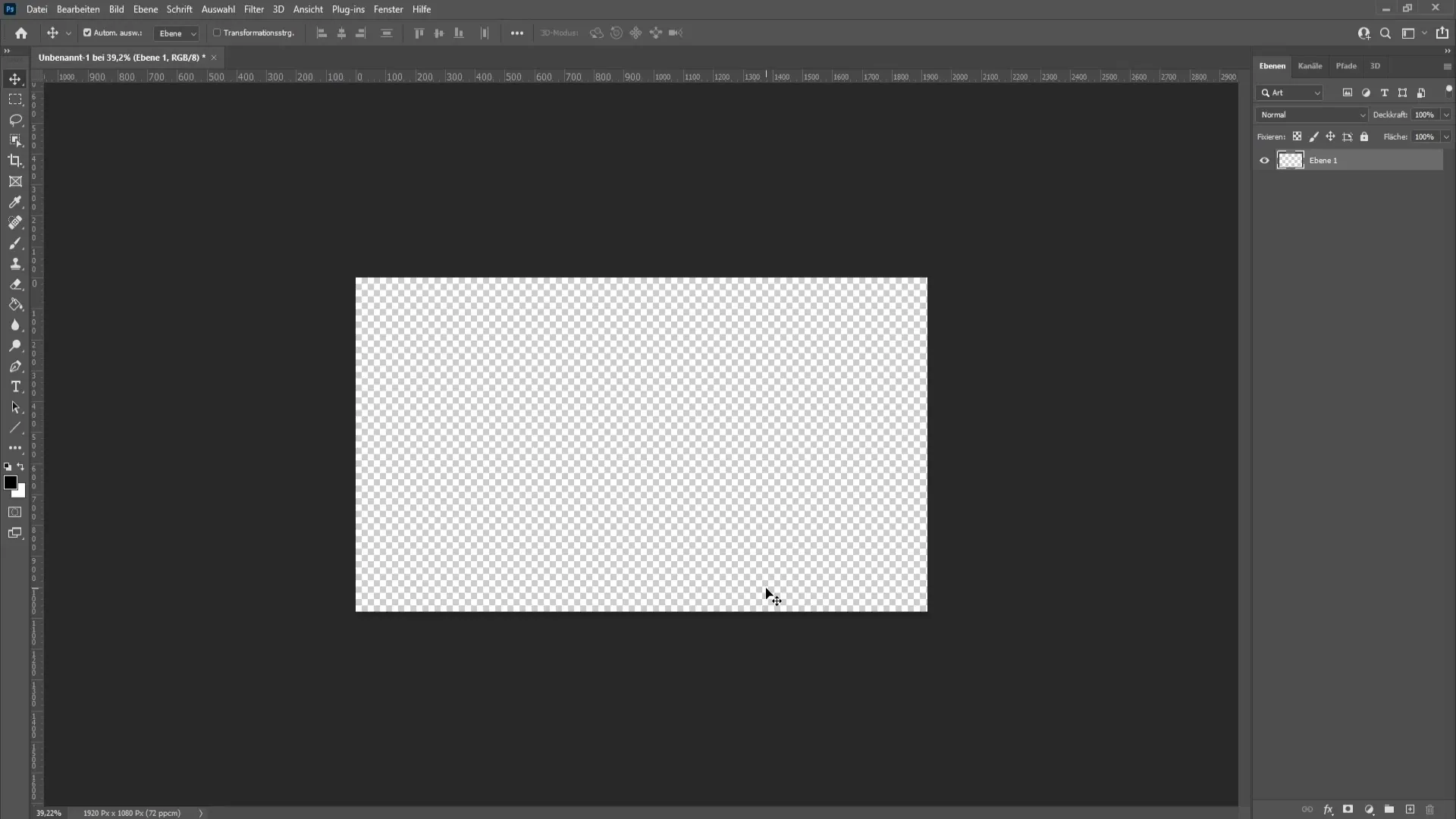
Task: Enable Auto-selection checkbox in toolbar
Action: click(x=87, y=33)
